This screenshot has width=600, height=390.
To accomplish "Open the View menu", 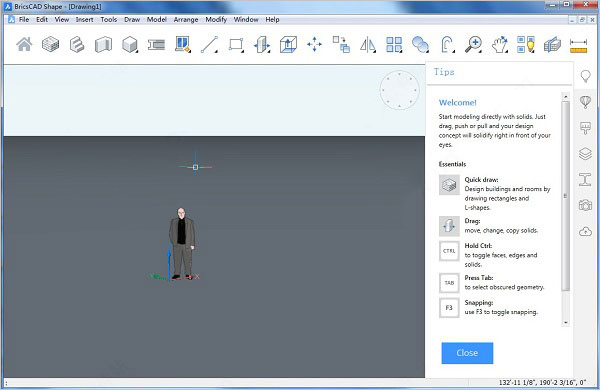I will (62, 20).
